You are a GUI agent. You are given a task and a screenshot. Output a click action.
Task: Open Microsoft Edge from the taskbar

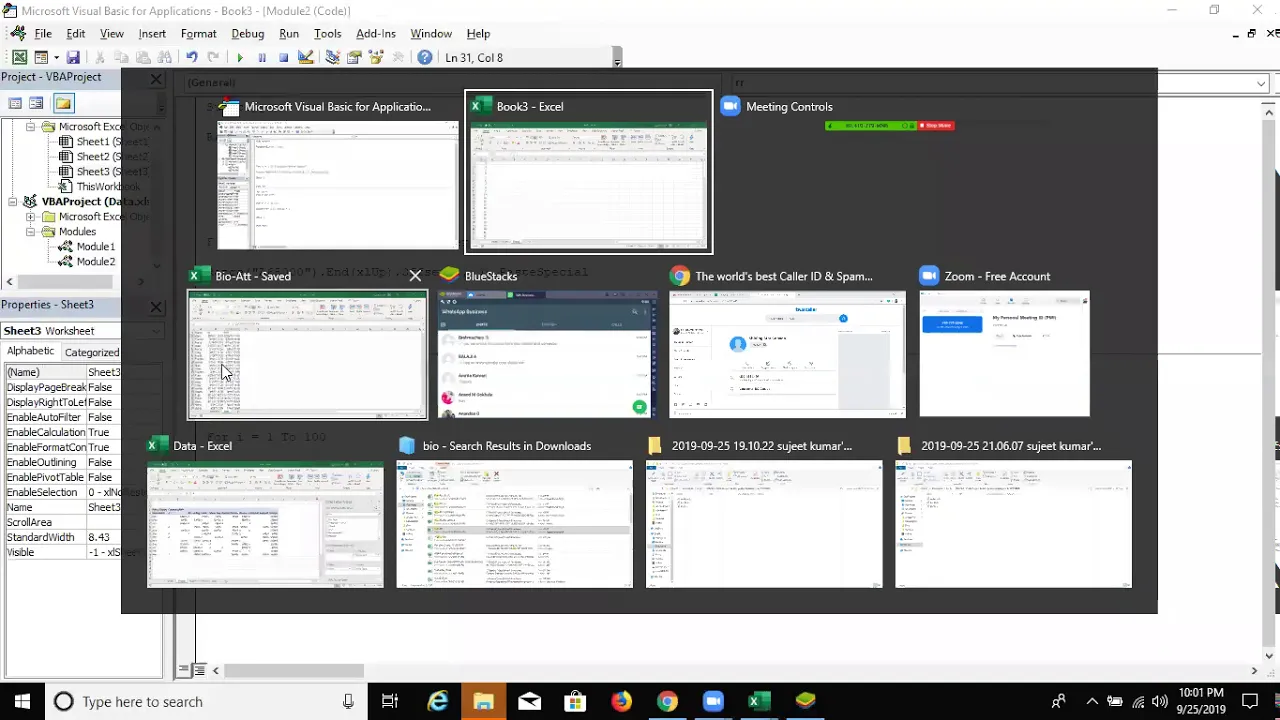click(437, 701)
